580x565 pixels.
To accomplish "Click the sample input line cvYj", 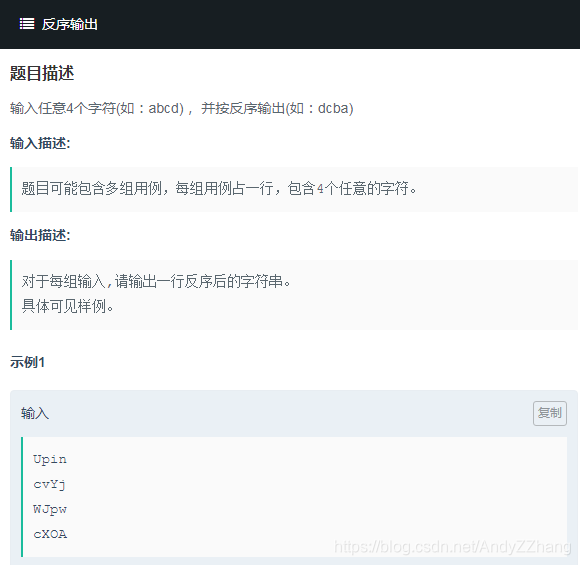I will pos(50,484).
